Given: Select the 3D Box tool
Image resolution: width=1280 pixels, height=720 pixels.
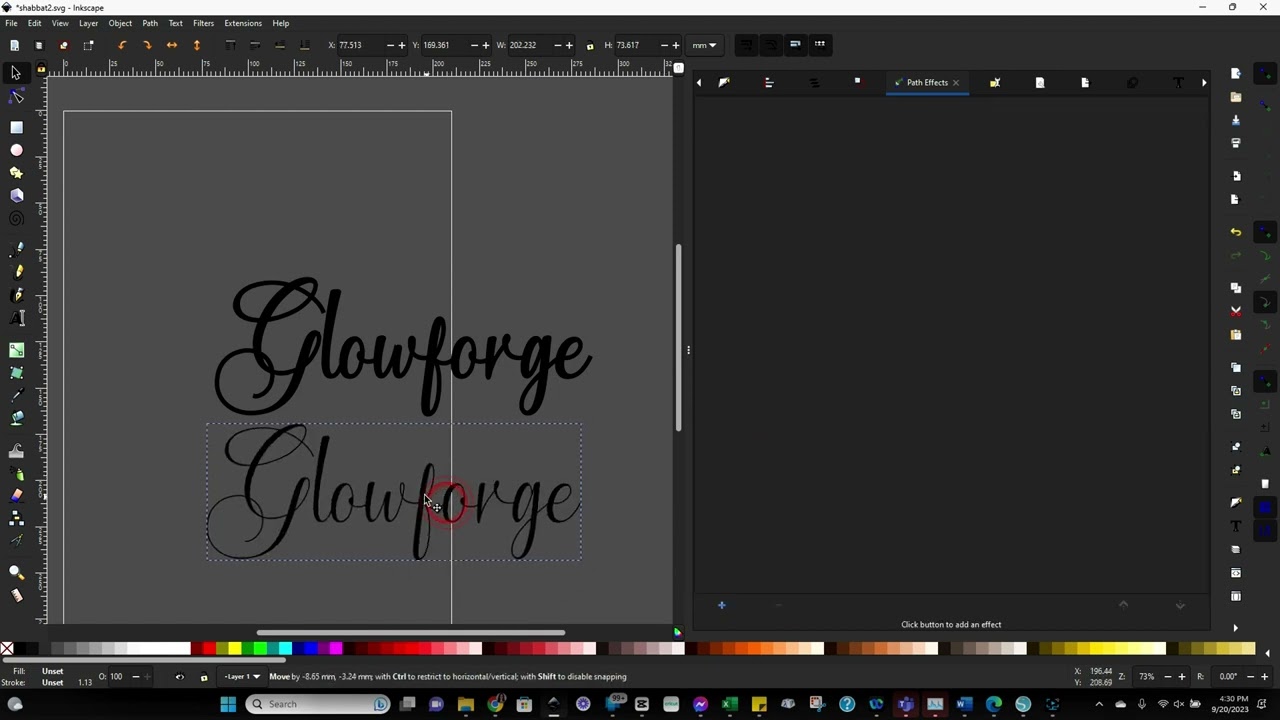Looking at the screenshot, I should [16, 196].
